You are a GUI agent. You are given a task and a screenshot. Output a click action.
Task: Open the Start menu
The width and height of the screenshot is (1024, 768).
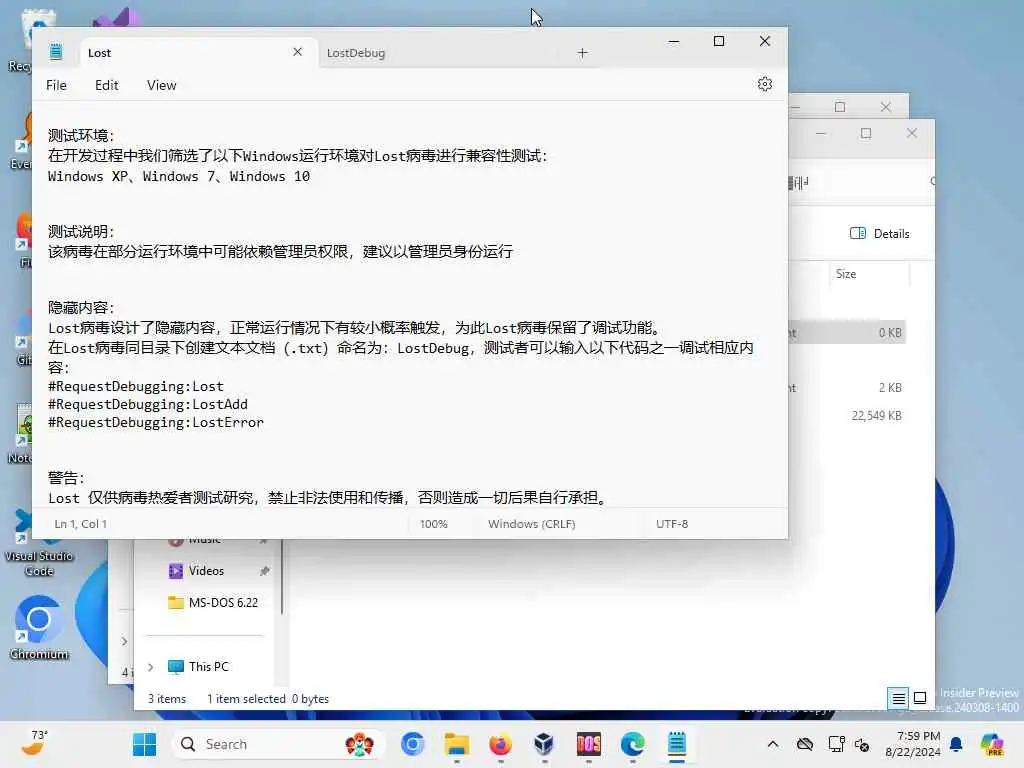click(144, 744)
